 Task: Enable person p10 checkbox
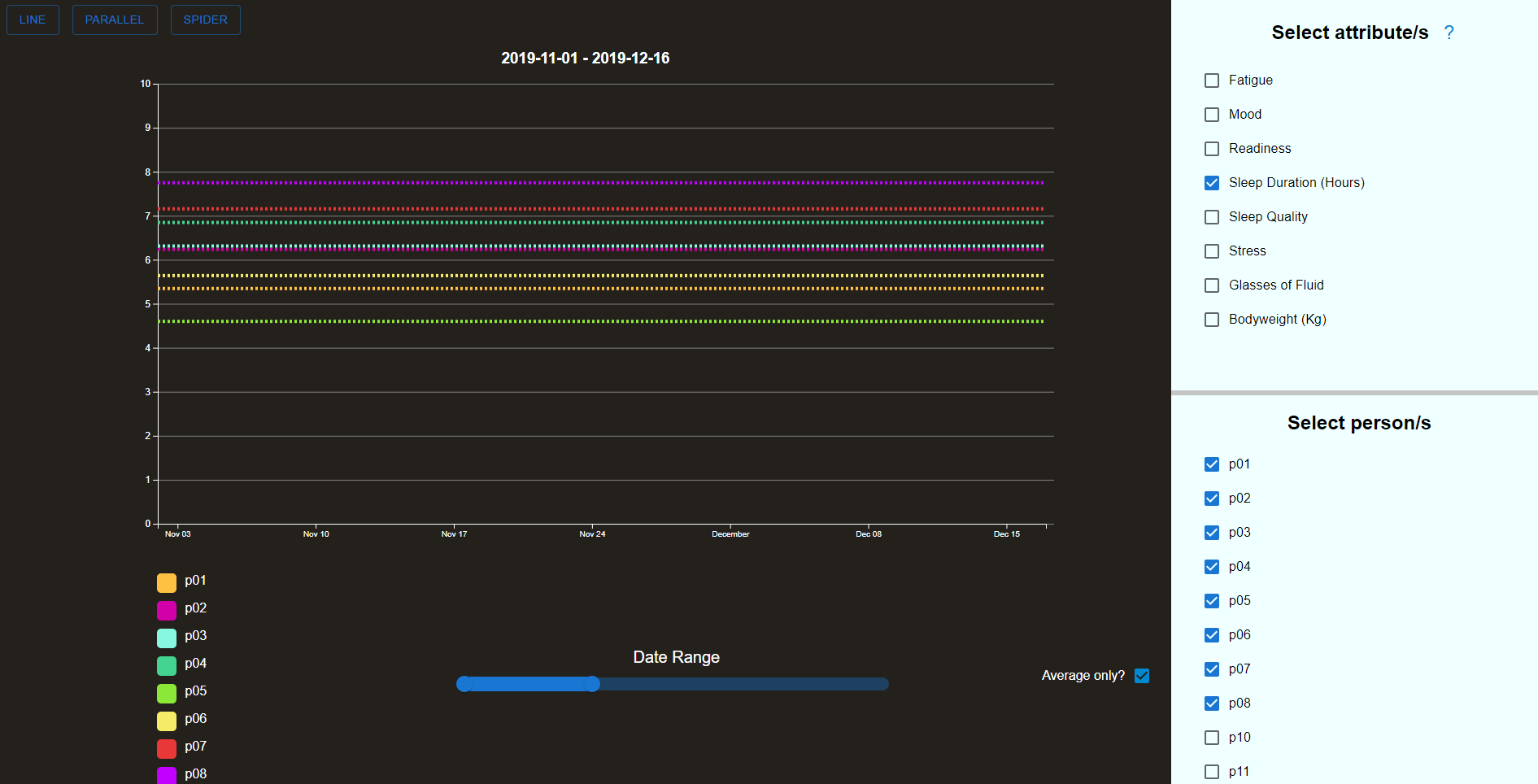pos(1211,737)
